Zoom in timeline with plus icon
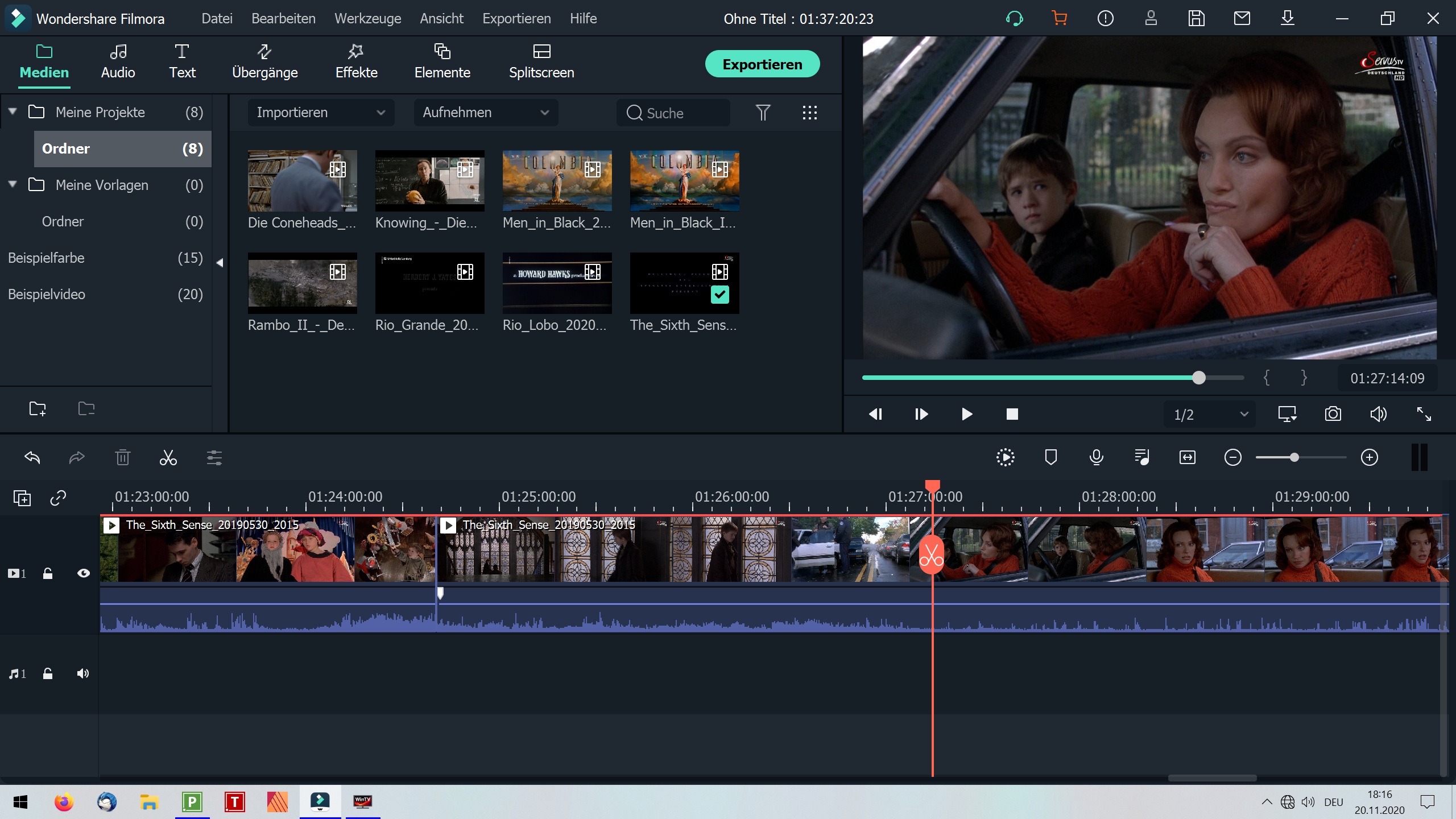 (x=1370, y=457)
